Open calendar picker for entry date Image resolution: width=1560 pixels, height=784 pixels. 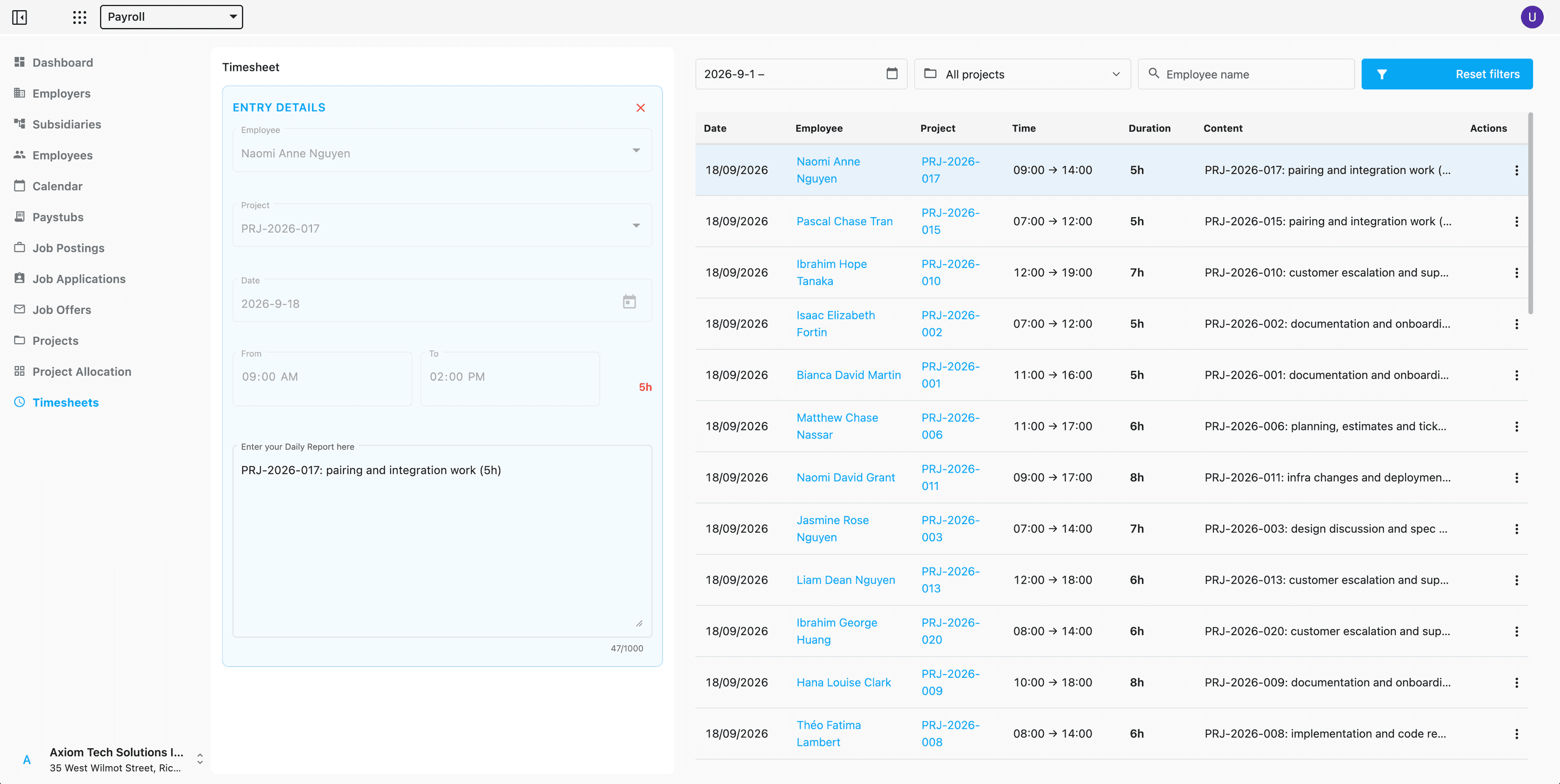point(629,302)
